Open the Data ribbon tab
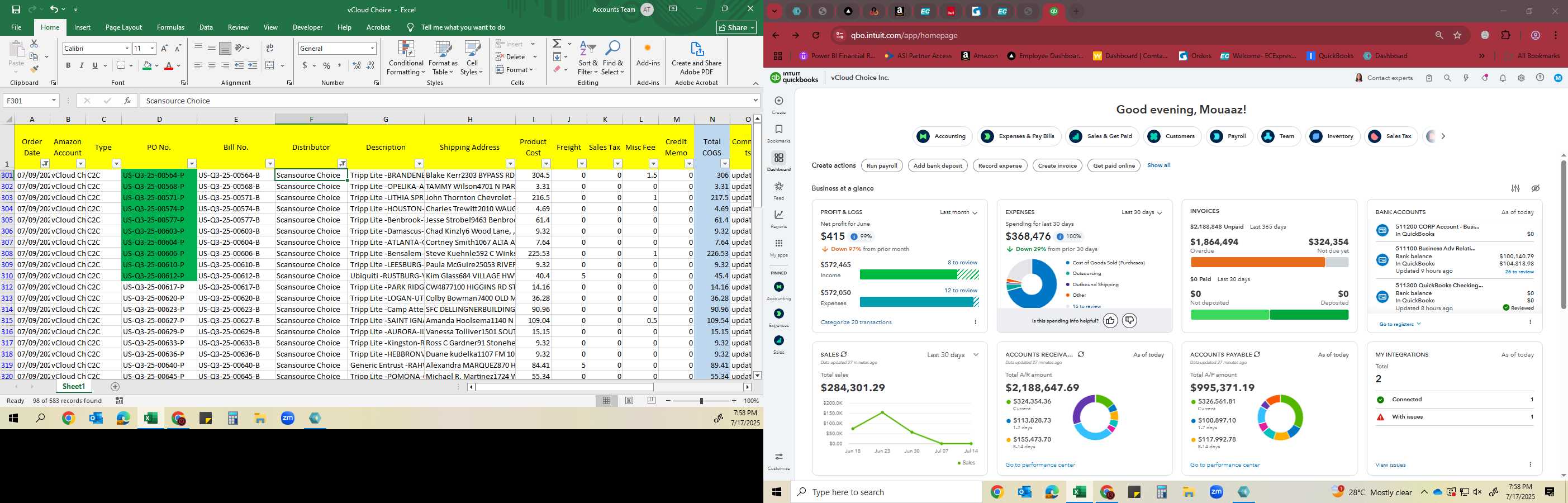The width and height of the screenshot is (1568, 503). (206, 27)
